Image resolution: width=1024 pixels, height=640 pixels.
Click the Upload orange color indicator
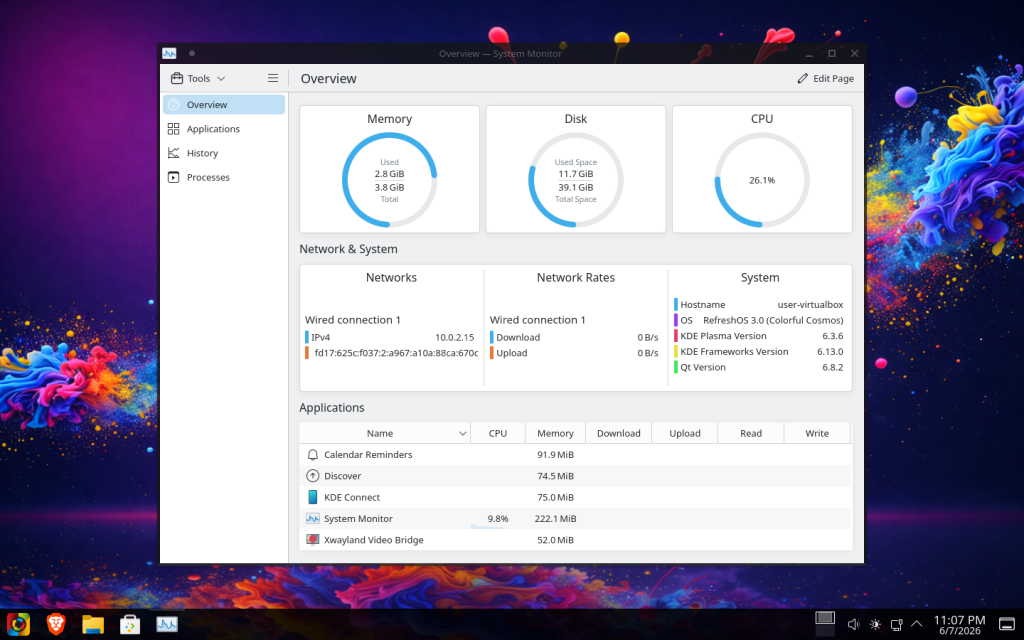tap(492, 353)
